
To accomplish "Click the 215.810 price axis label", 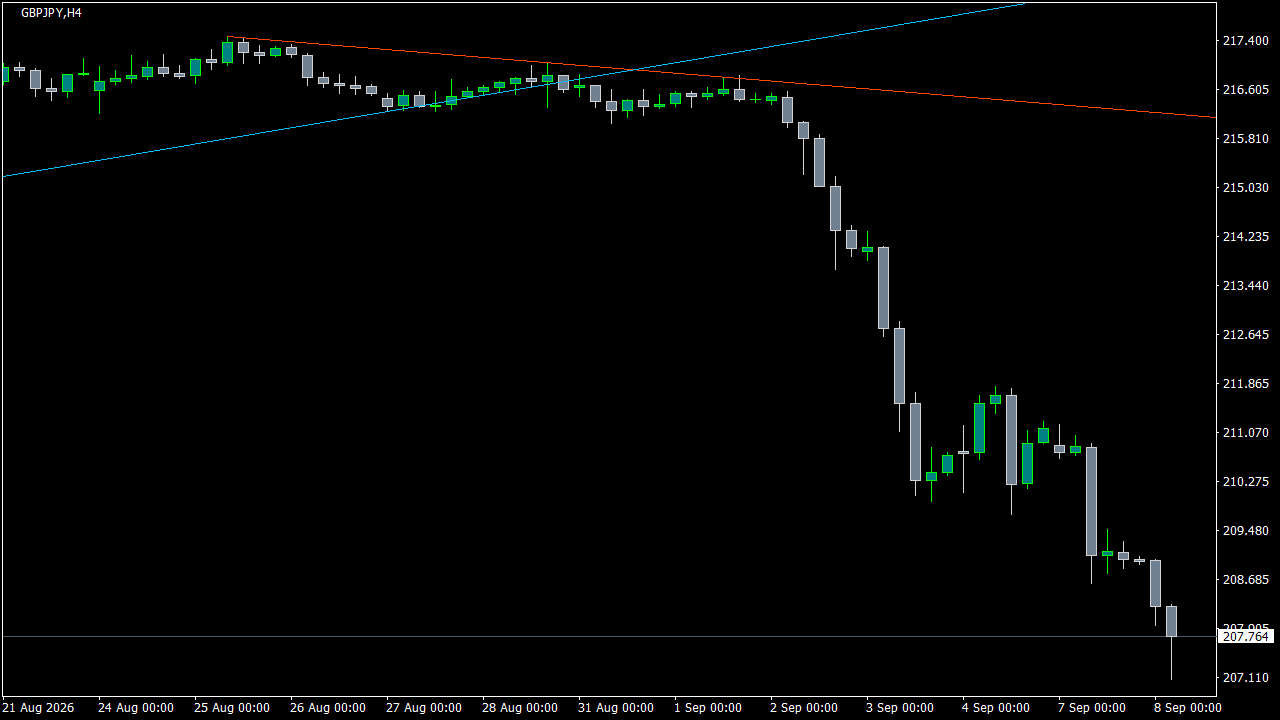I will tap(1246, 139).
